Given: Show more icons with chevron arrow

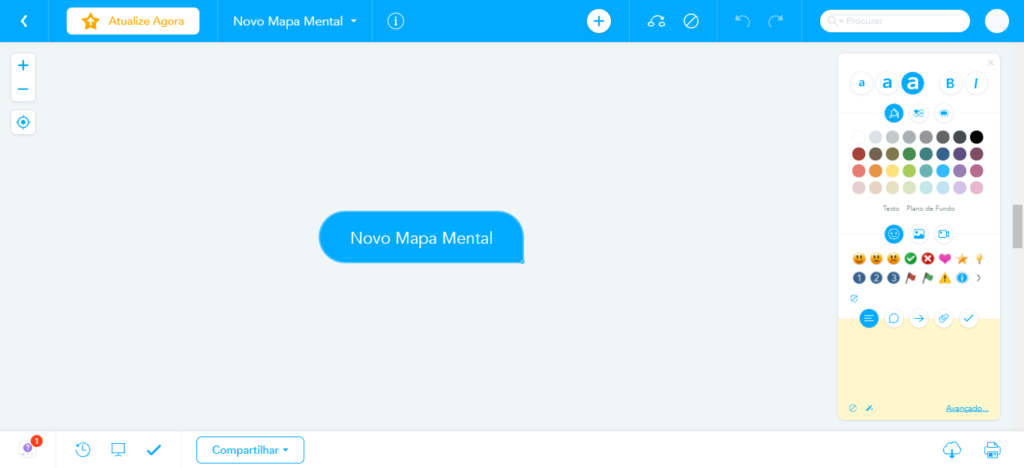Looking at the screenshot, I should point(978,278).
